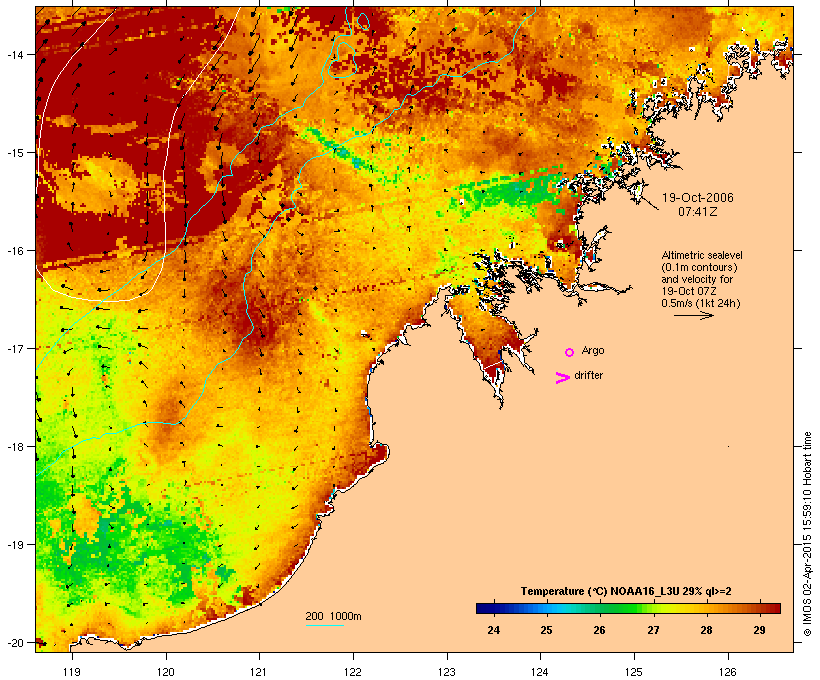Click the longitude axis label '120'
The image size is (820, 680).
pos(166,672)
